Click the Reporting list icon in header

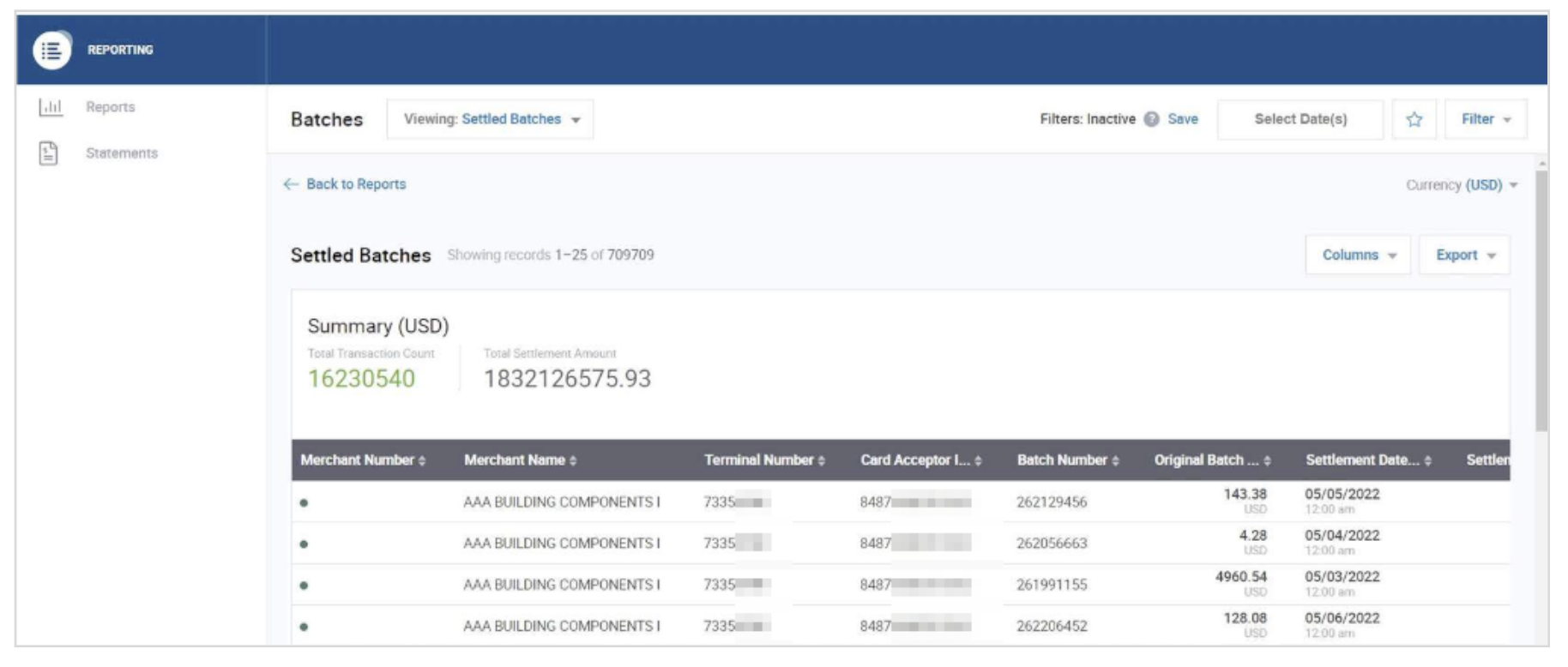[51, 51]
